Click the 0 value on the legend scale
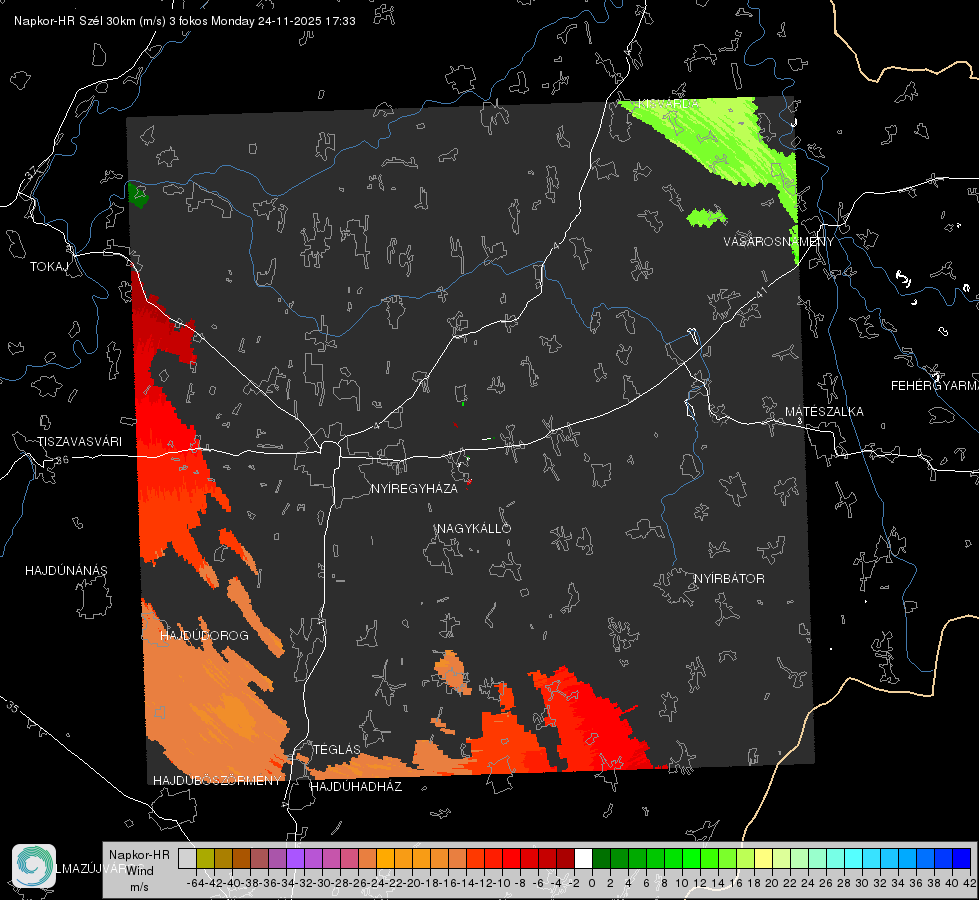 coord(592,883)
